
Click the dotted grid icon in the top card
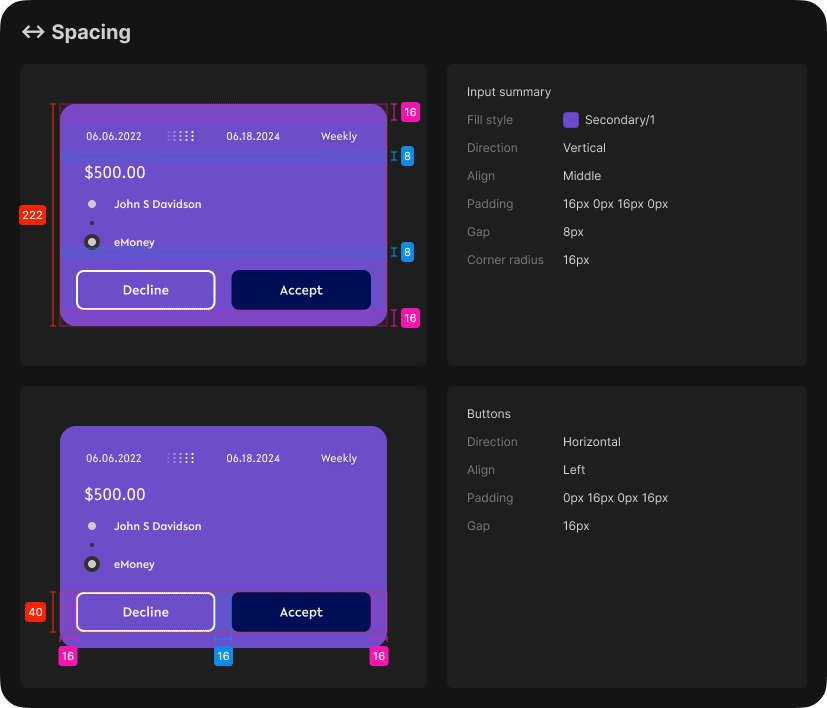[181, 136]
